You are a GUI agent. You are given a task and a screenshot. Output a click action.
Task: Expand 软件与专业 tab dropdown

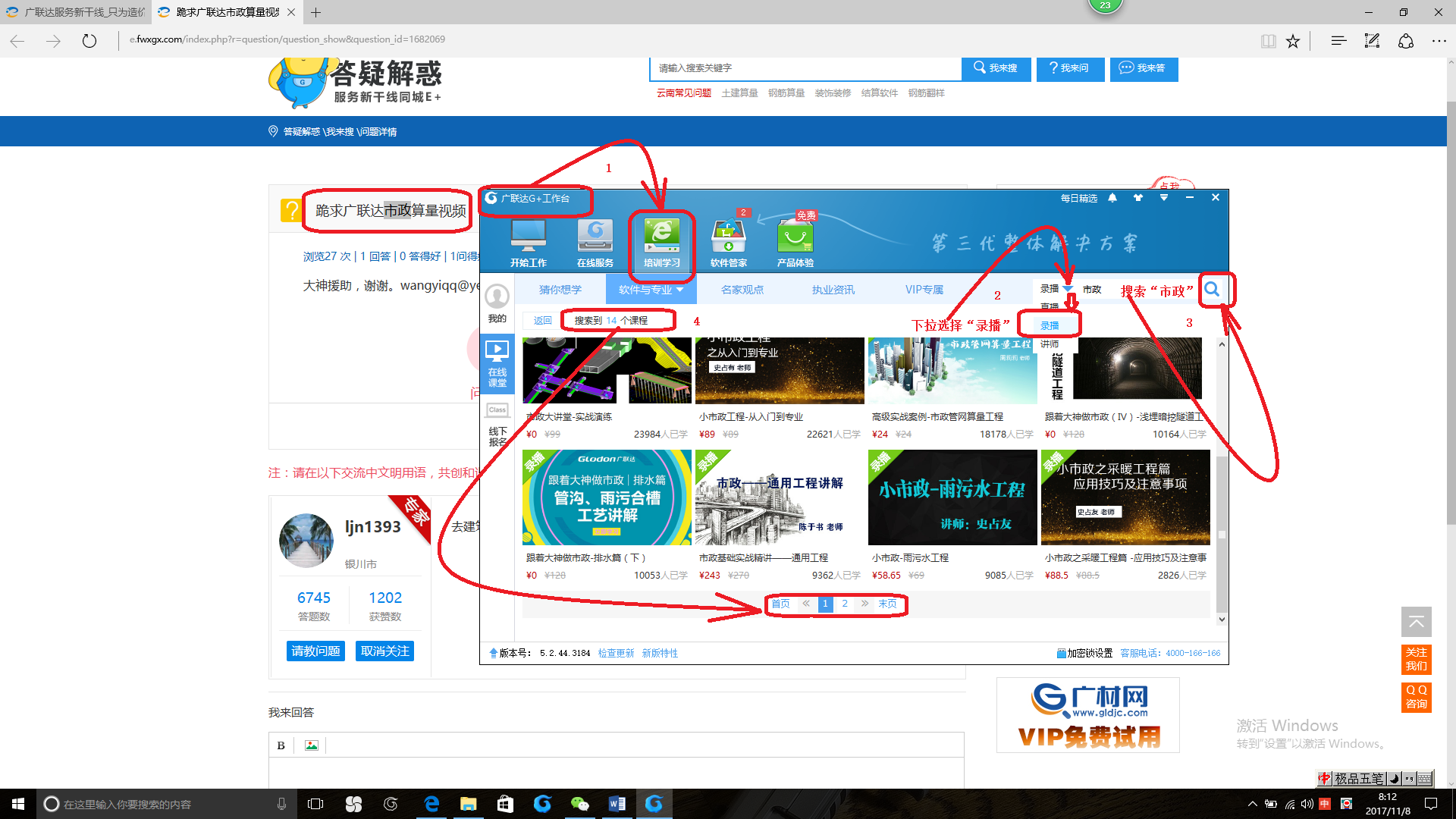[680, 290]
